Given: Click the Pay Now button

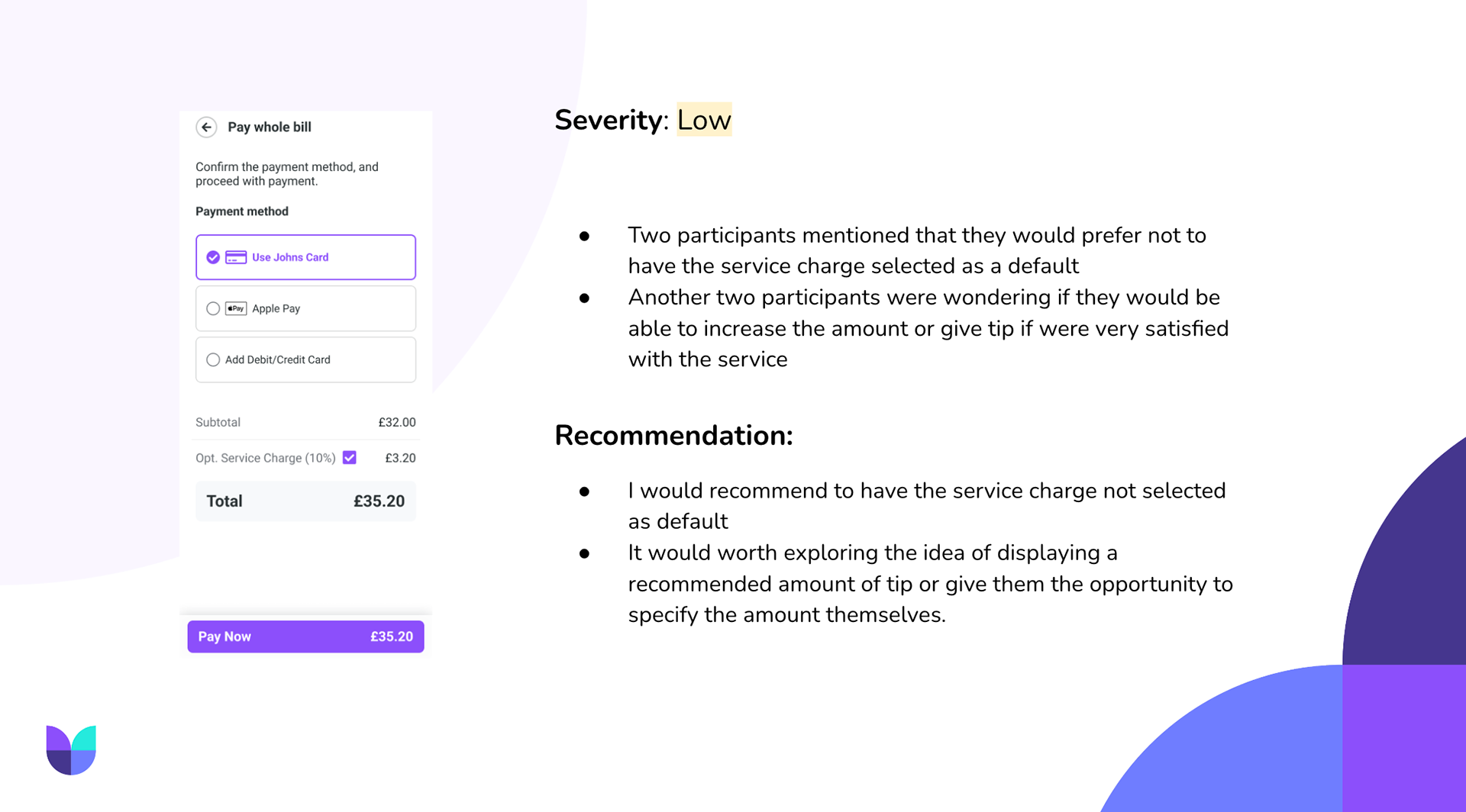Looking at the screenshot, I should (305, 636).
